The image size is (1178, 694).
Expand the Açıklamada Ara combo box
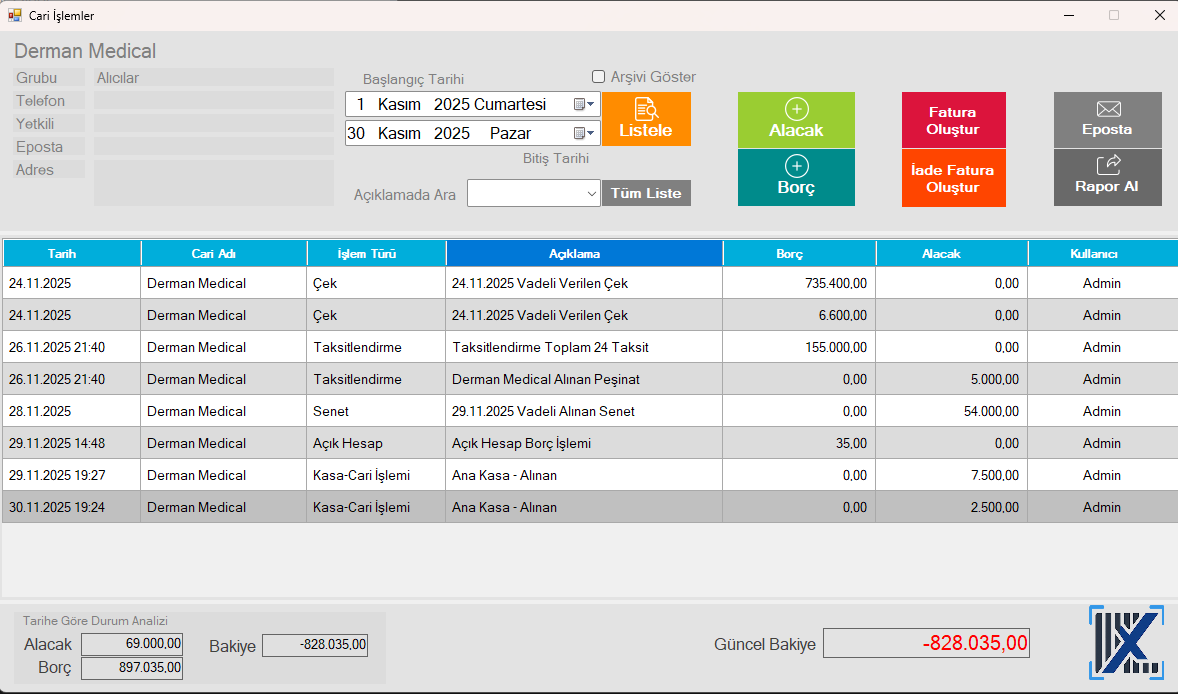point(591,194)
